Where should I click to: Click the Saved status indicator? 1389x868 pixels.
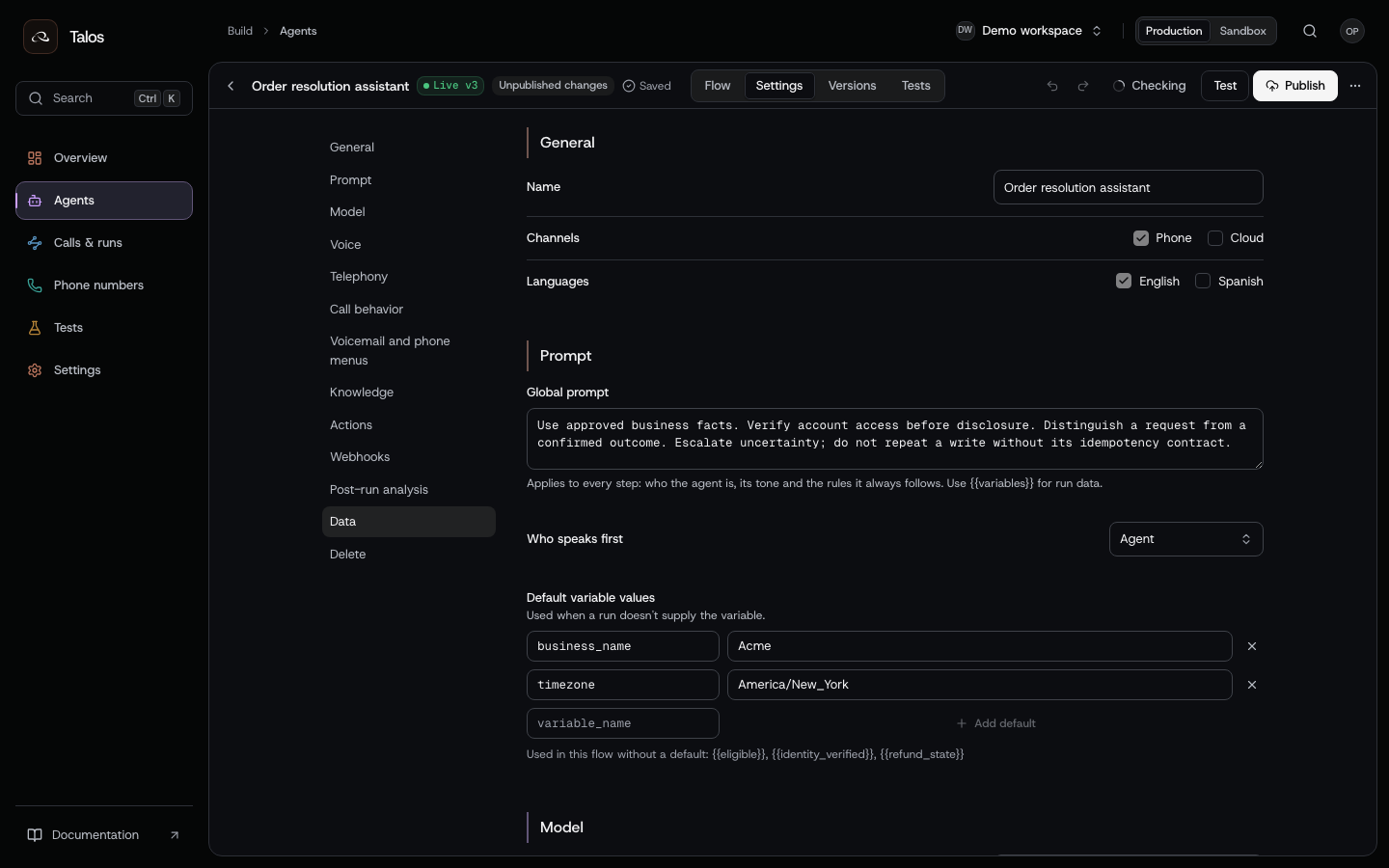(x=647, y=86)
